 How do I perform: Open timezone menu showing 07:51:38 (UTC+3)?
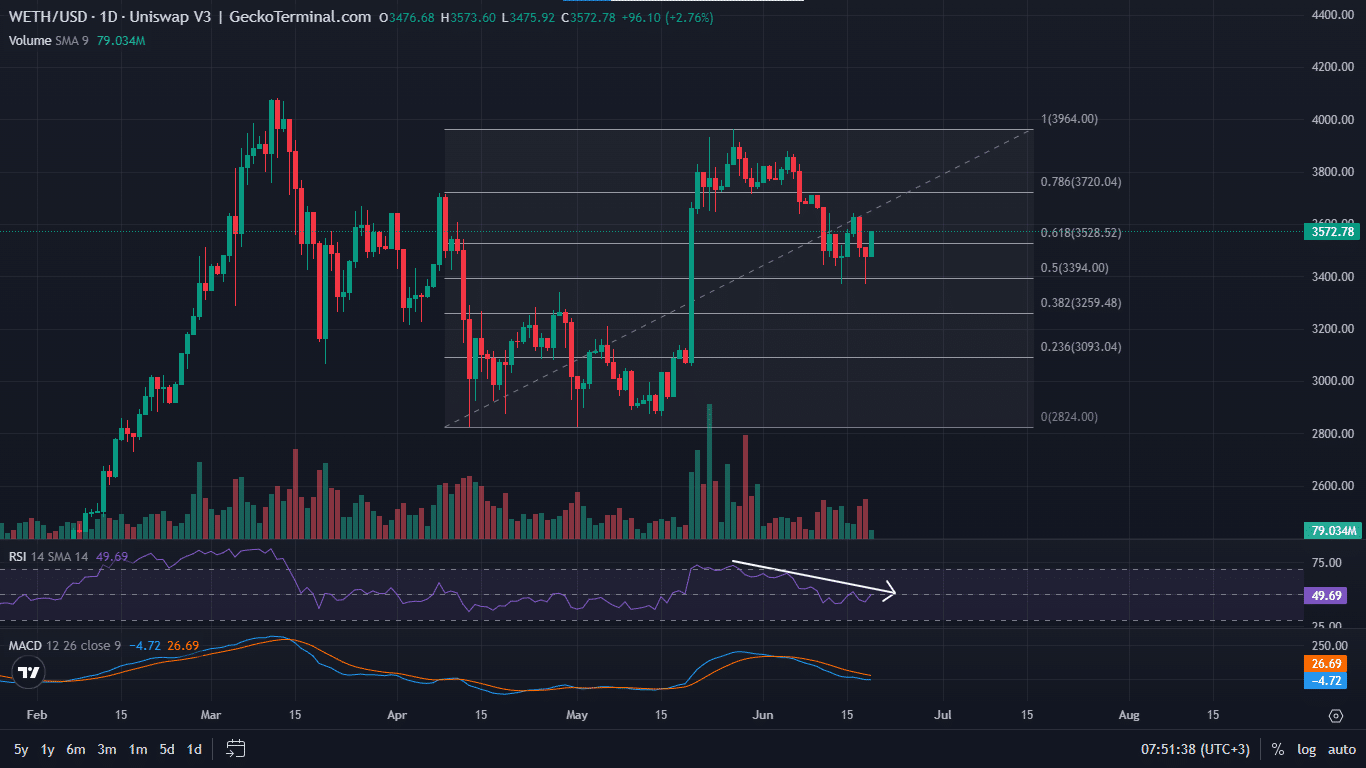1195,749
